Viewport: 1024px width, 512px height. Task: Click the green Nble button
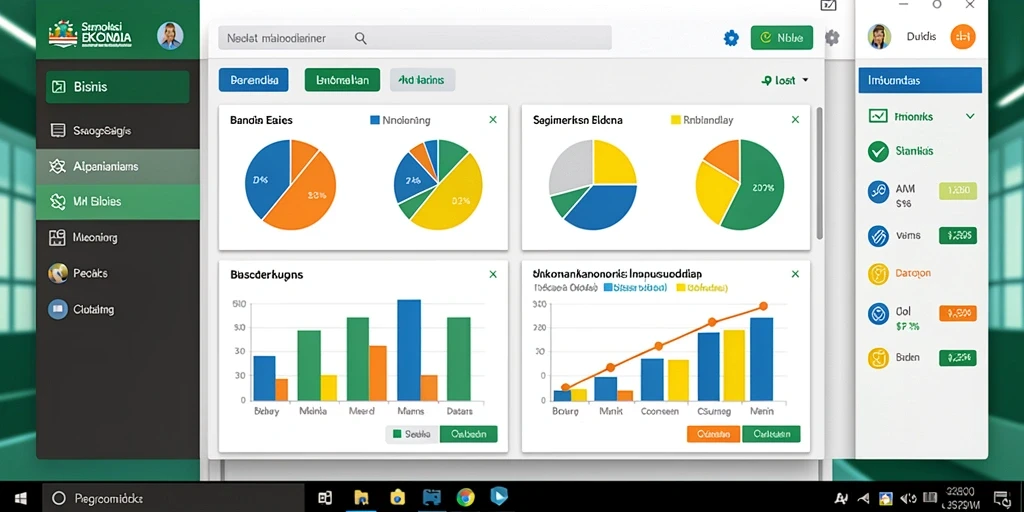click(x=782, y=38)
